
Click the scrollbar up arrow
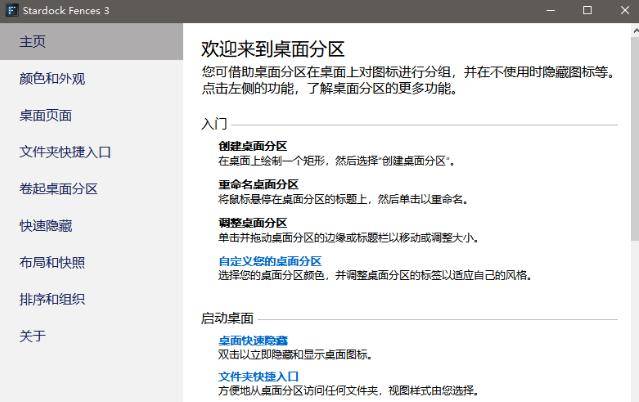(635, 31)
